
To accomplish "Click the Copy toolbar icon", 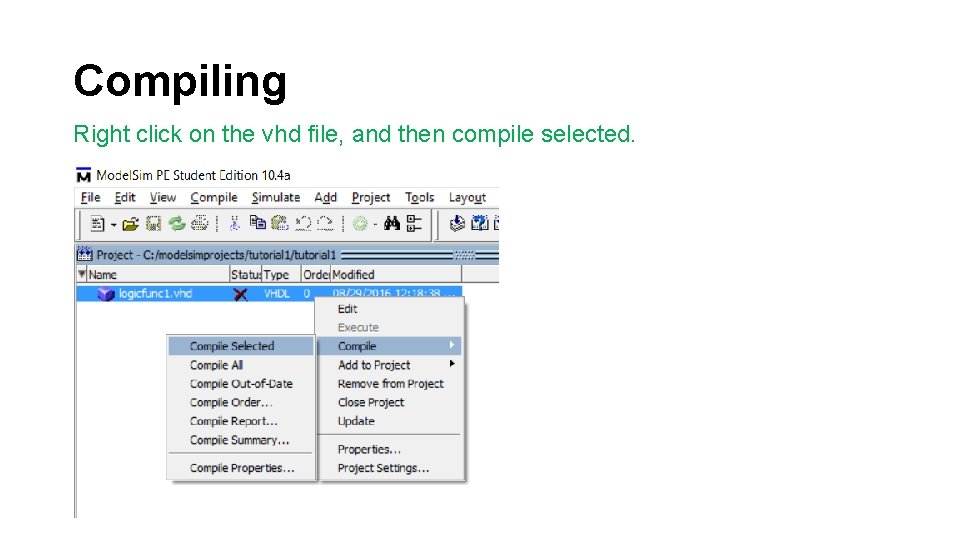I will [x=258, y=223].
